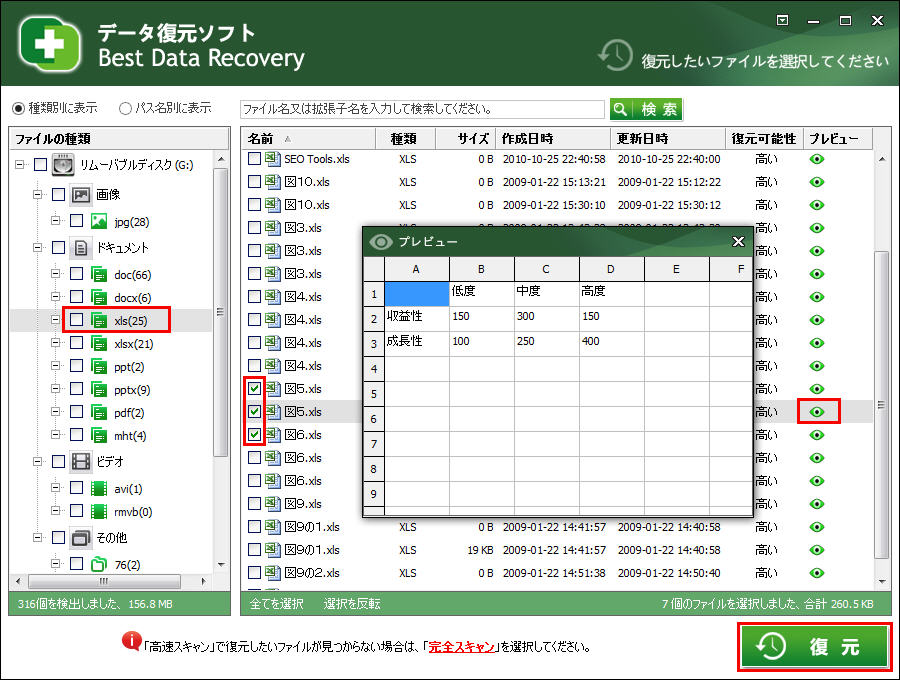
Task: Click the rmvb(0) film strip icon
Action: 99,511
